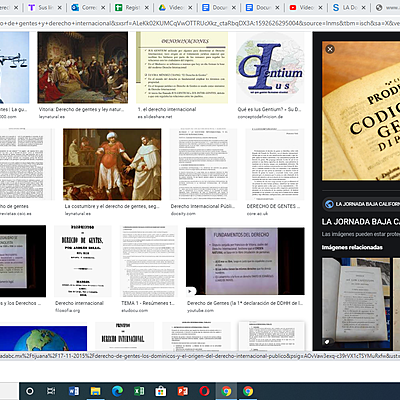Open the Vitoria court painting thumbnail
400x400 pixels.
click(83, 67)
